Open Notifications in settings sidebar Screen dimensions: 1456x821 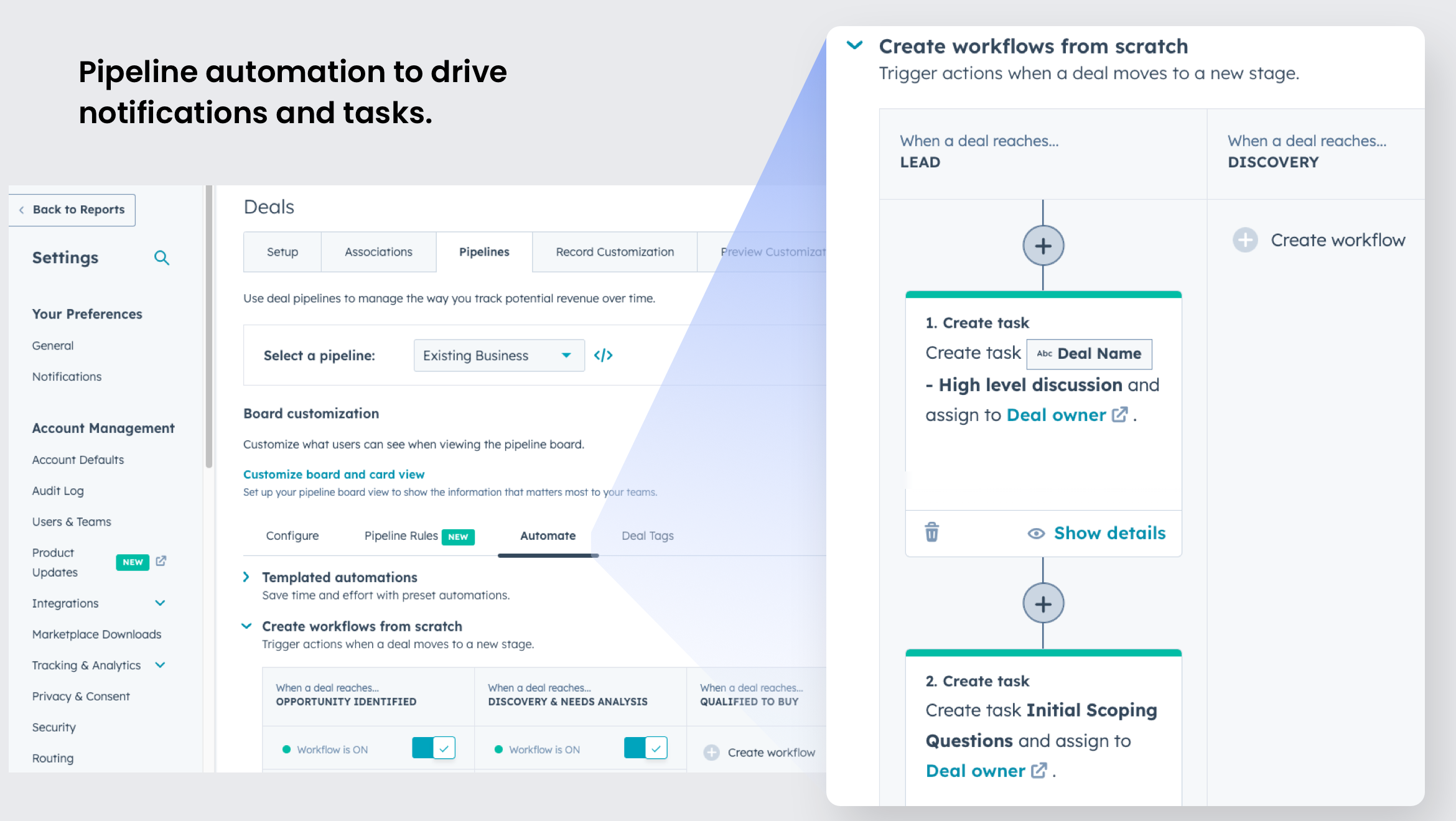tap(67, 377)
